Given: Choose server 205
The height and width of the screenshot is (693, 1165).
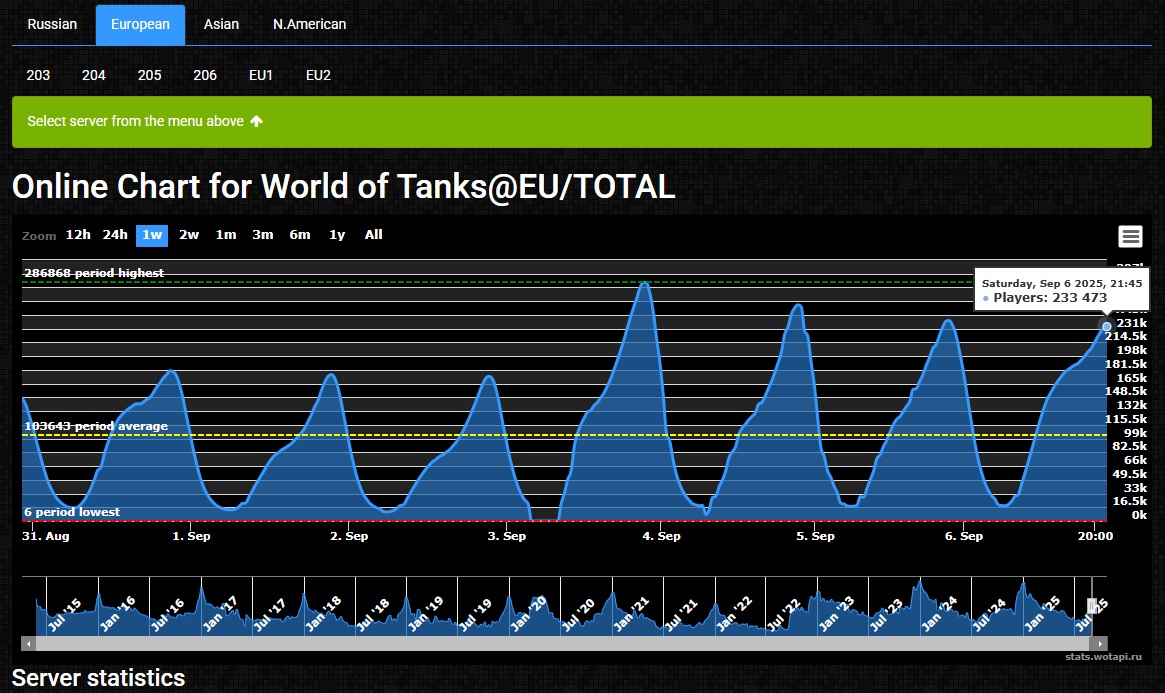Looking at the screenshot, I should click(x=149, y=75).
